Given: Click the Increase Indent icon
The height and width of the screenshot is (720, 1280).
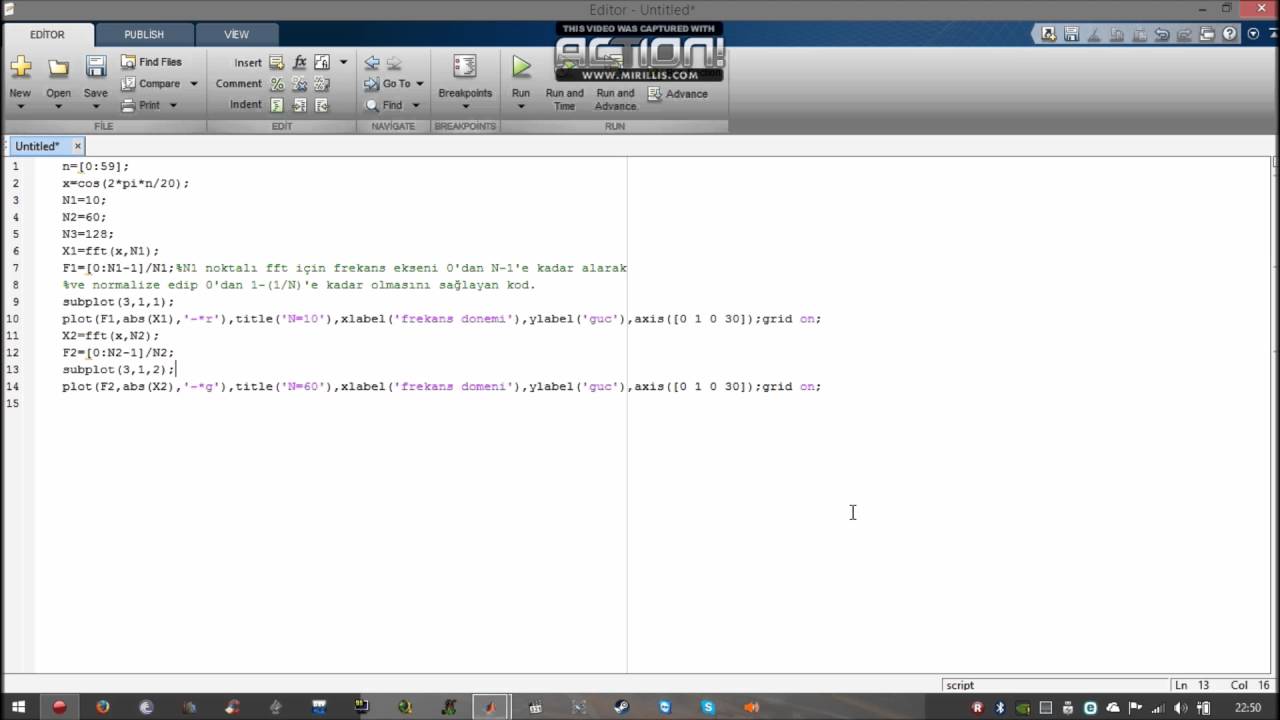Looking at the screenshot, I should 299,105.
